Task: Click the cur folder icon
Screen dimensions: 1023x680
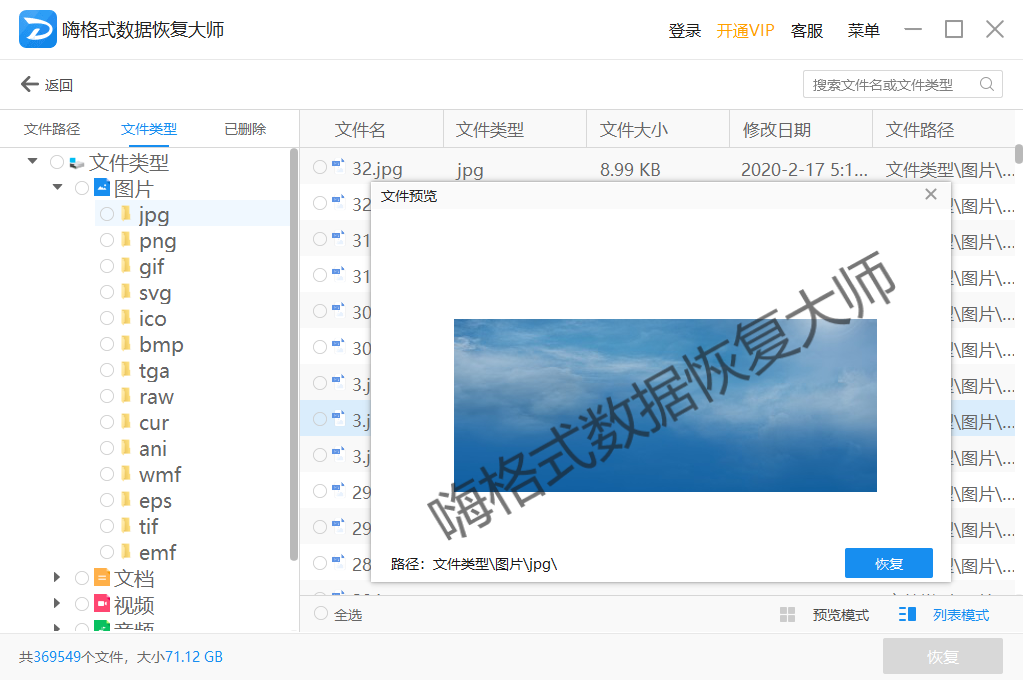Action: [x=127, y=422]
